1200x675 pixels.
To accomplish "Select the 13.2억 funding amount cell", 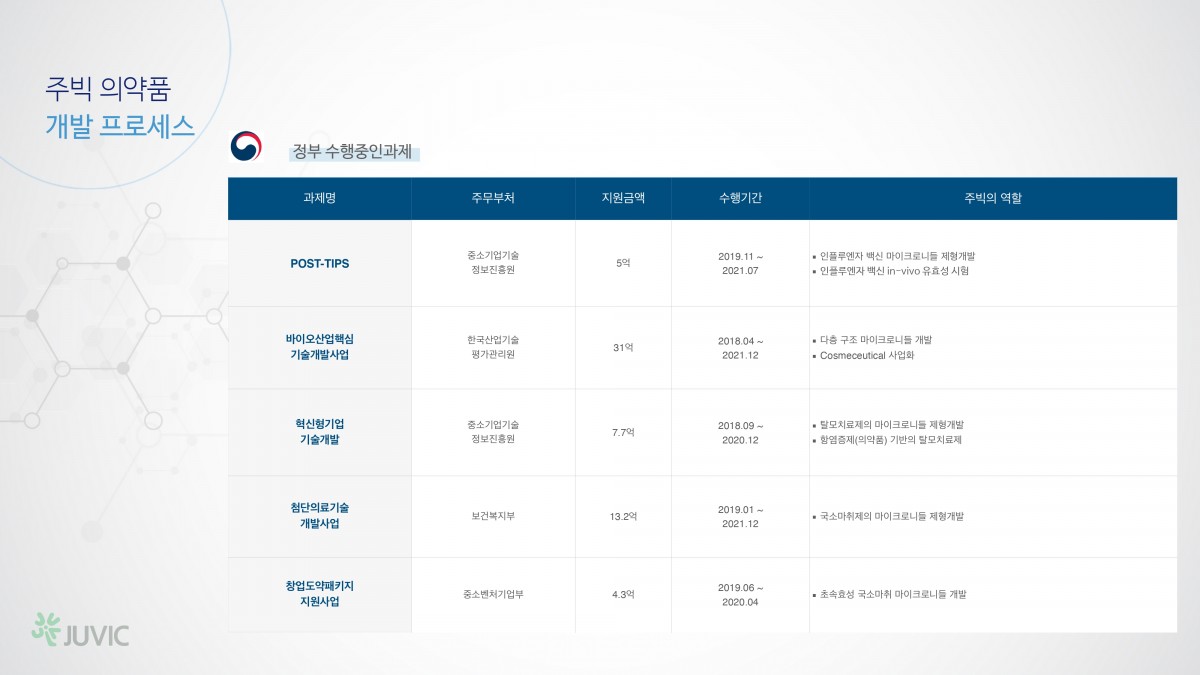I will pyautogui.click(x=623, y=516).
